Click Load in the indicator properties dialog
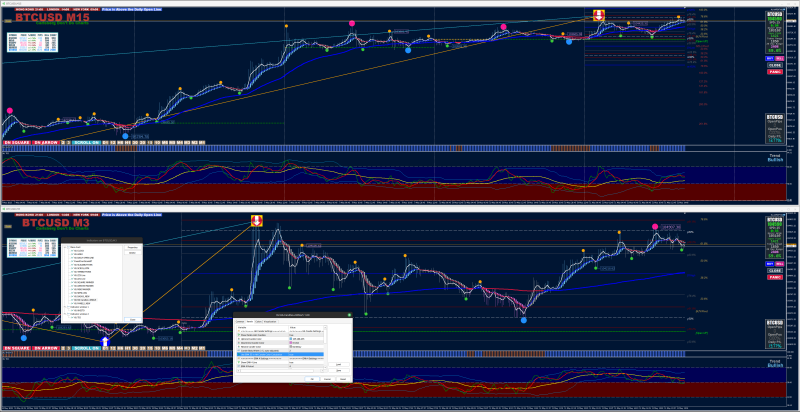800x412 pixels. [x=339, y=365]
